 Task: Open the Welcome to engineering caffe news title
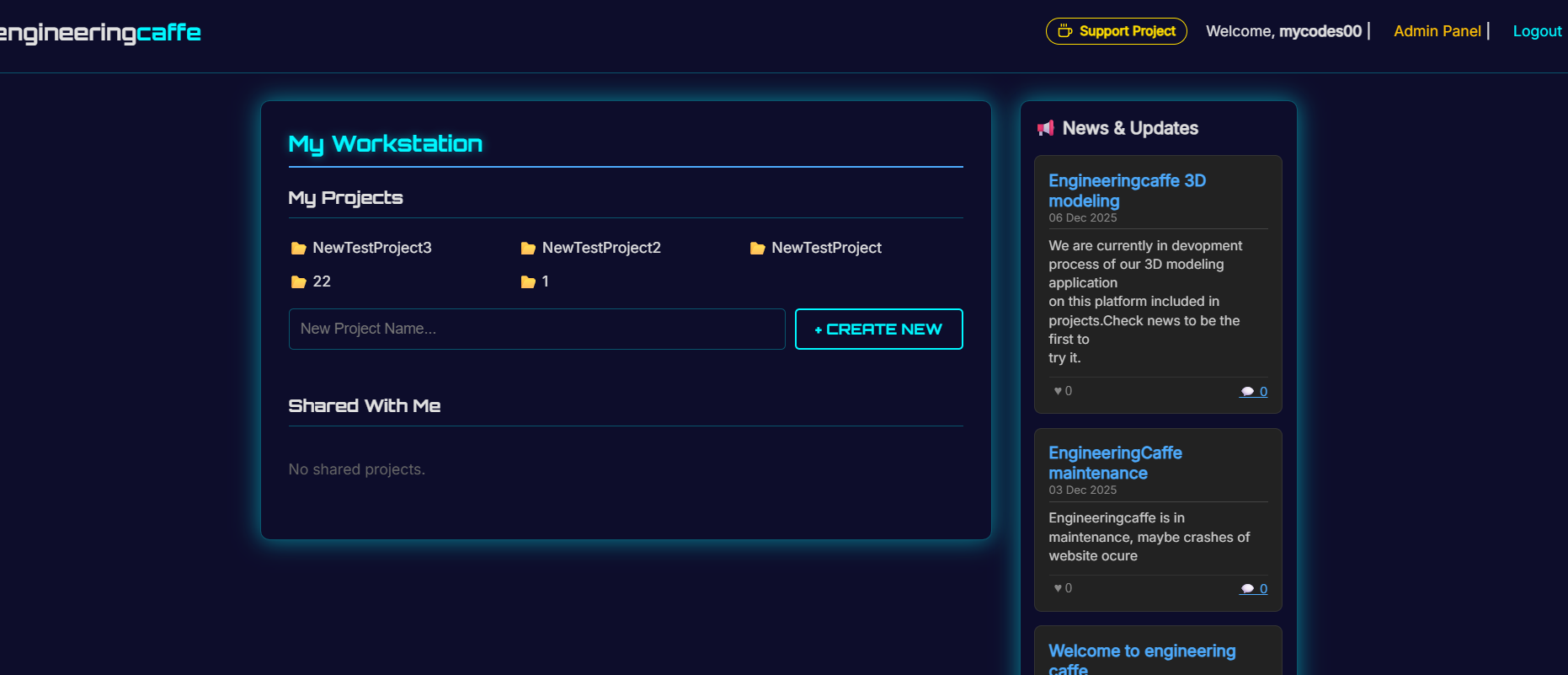[x=1142, y=660]
